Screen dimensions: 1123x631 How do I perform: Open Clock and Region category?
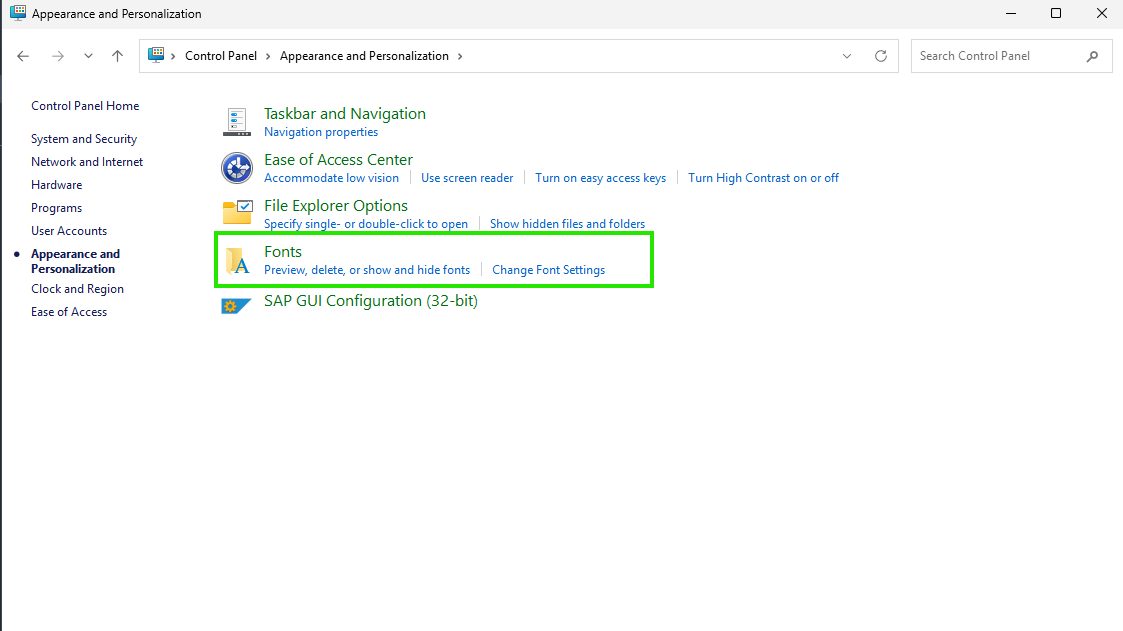tap(77, 289)
